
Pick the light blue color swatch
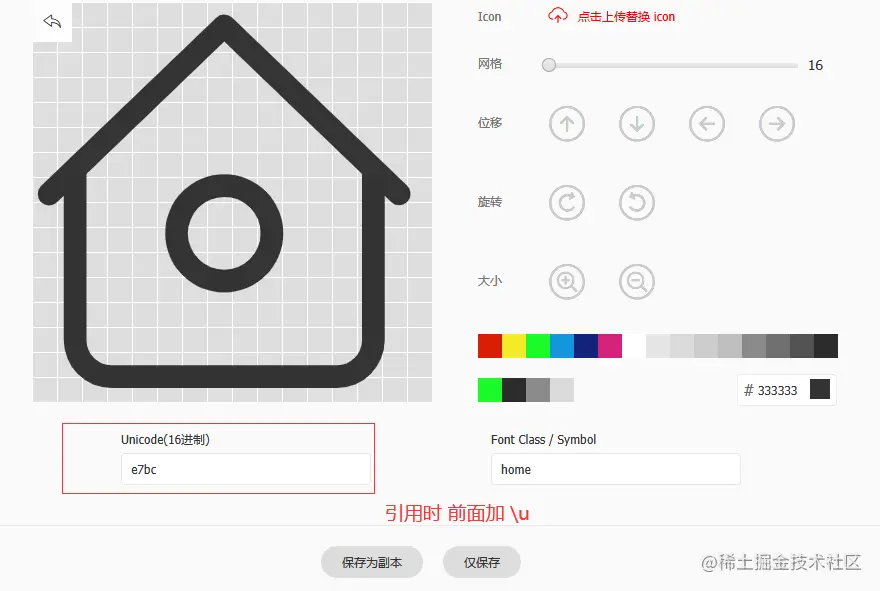(x=562, y=346)
